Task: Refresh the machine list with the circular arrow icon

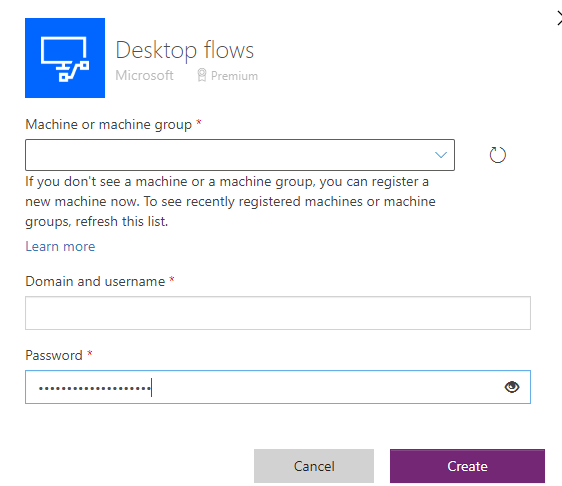Action: (x=497, y=155)
